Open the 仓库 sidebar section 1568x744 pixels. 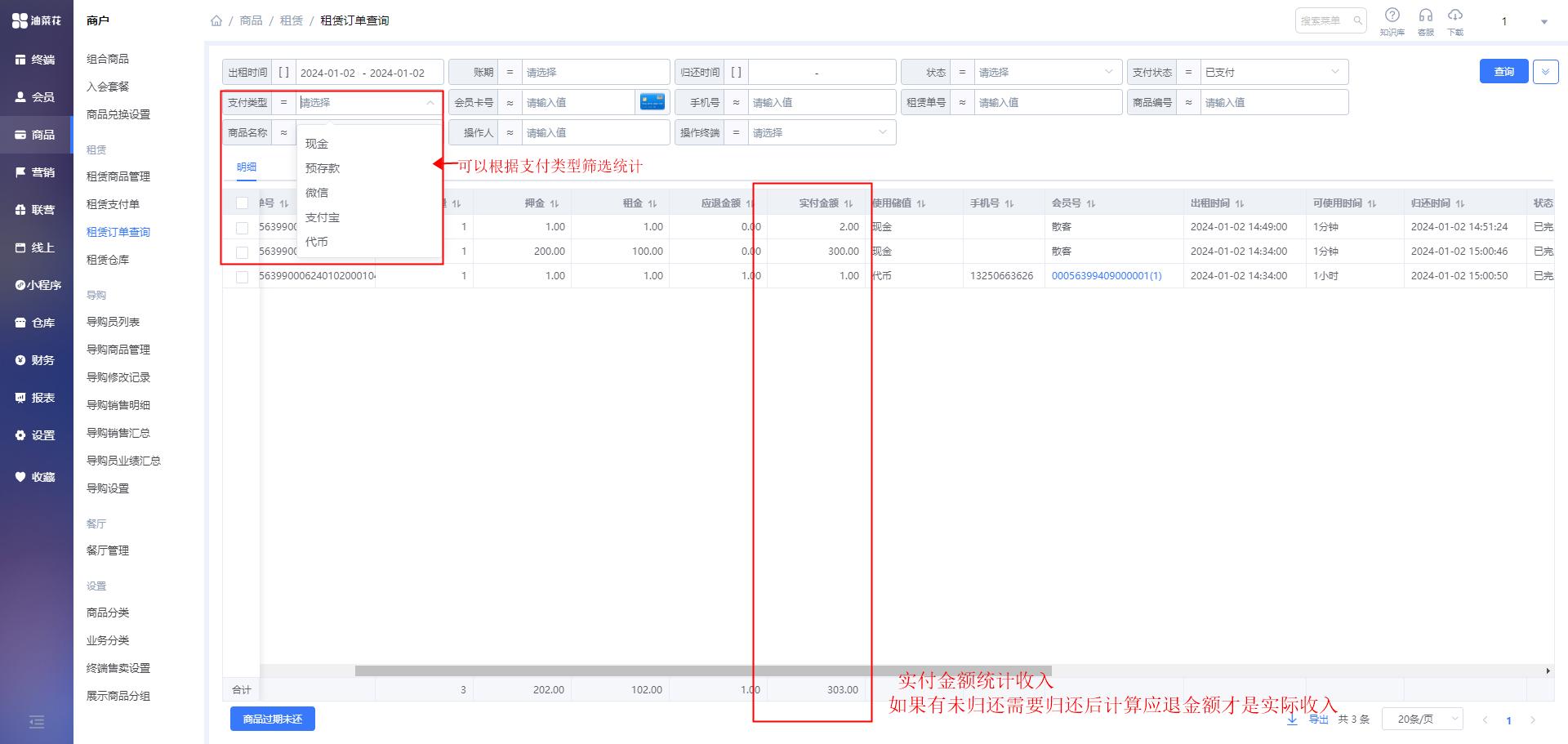(x=36, y=323)
